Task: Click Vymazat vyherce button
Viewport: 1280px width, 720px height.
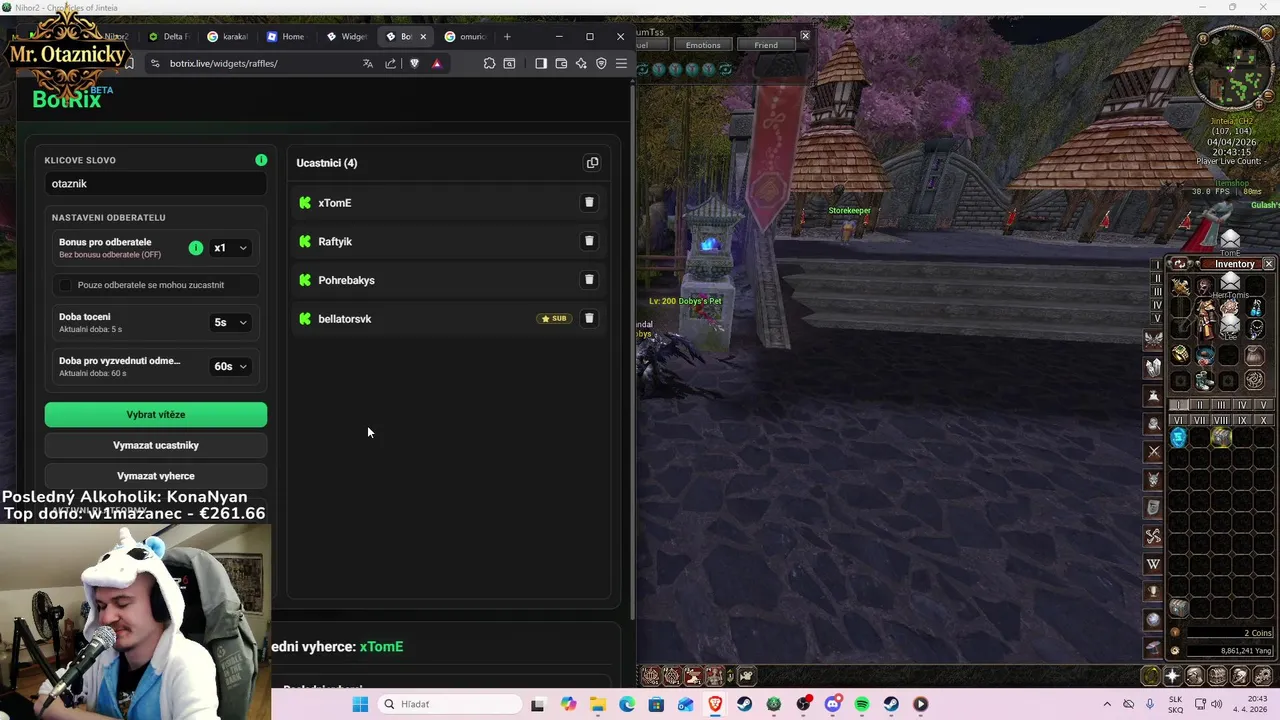Action: click(156, 476)
